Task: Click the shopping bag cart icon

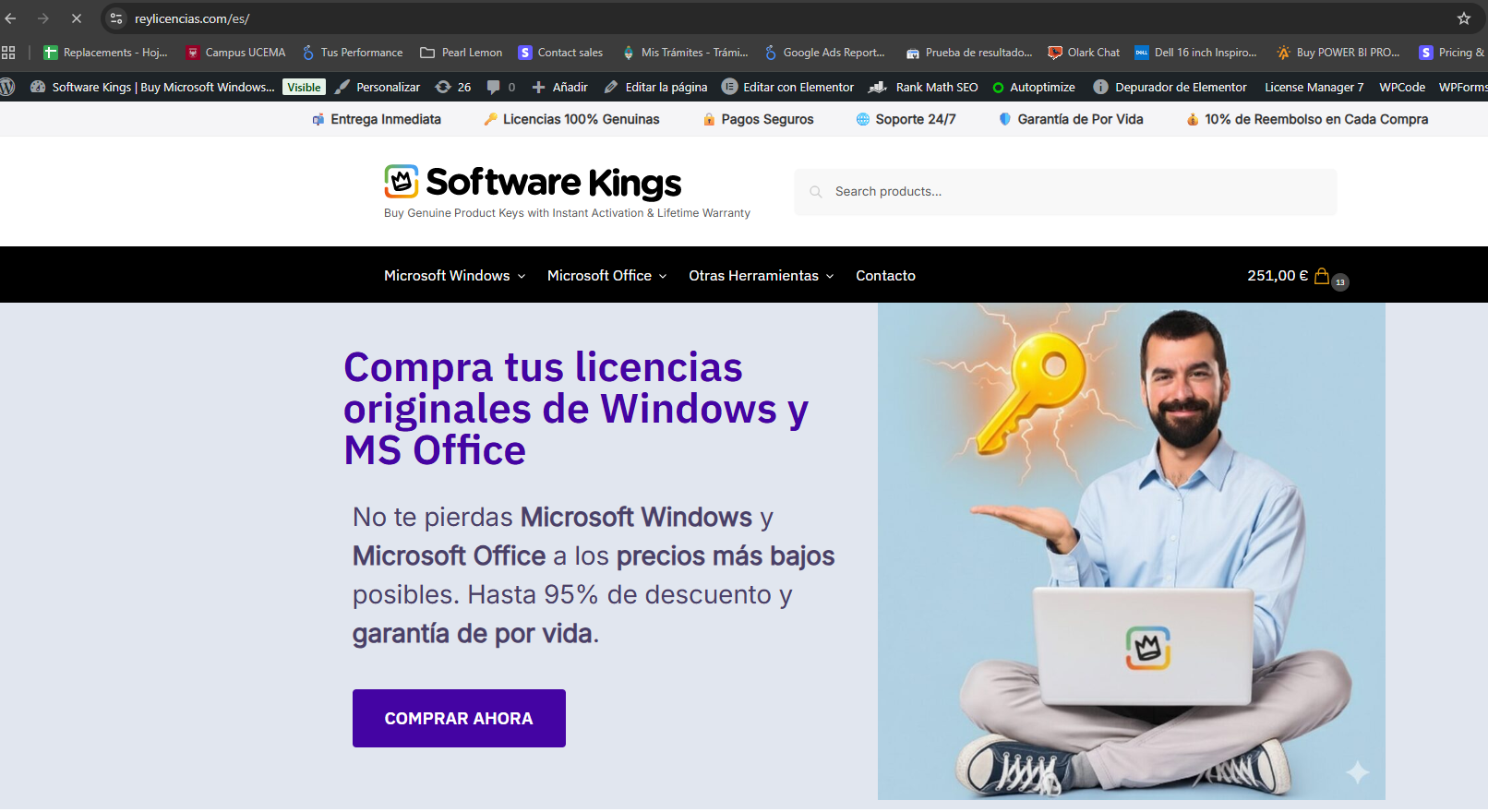Action: click(x=1322, y=275)
